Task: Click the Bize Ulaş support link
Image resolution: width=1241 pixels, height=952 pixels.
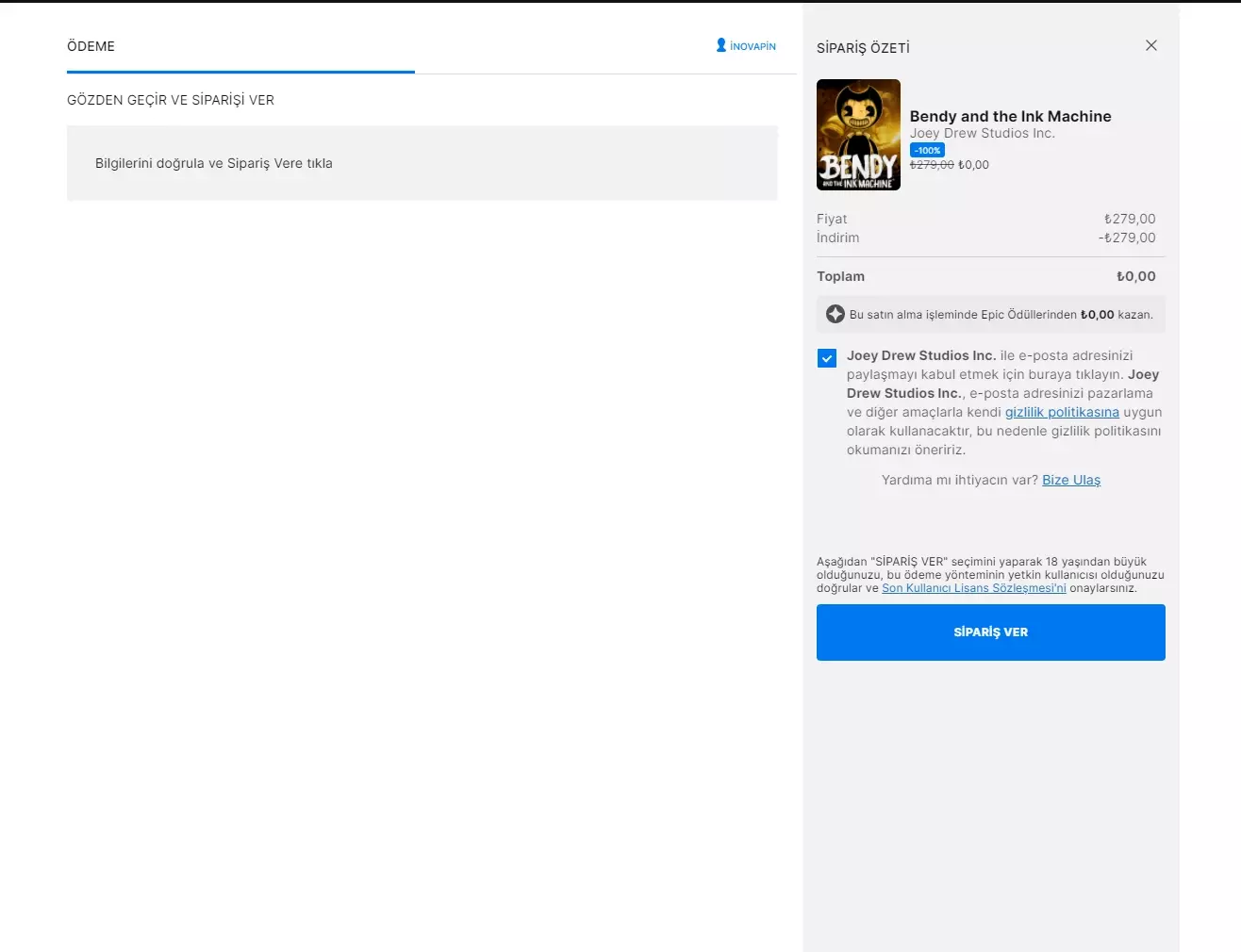Action: point(1070,480)
